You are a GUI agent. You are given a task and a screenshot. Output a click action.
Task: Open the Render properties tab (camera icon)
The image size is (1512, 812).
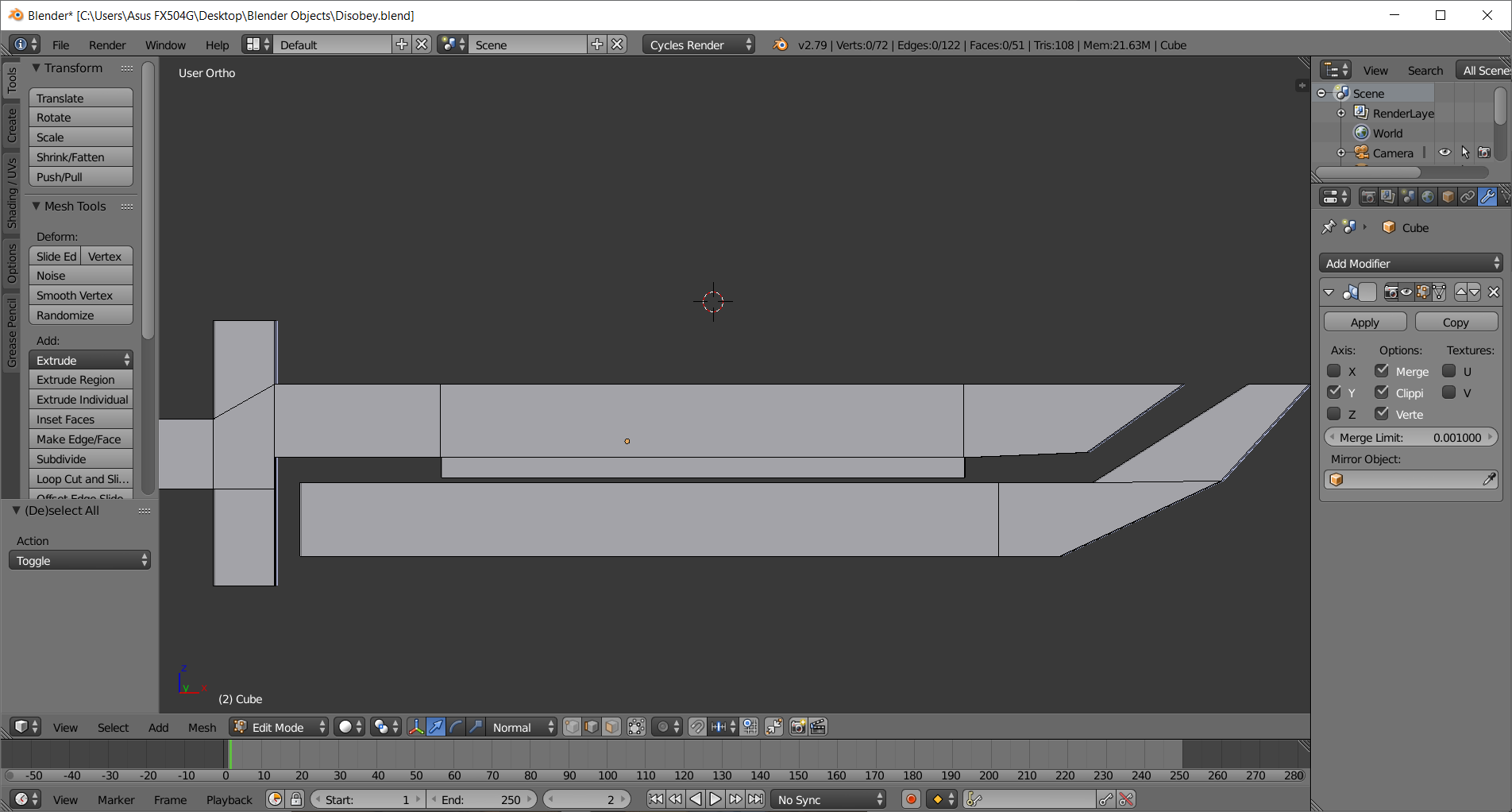pos(1367,196)
